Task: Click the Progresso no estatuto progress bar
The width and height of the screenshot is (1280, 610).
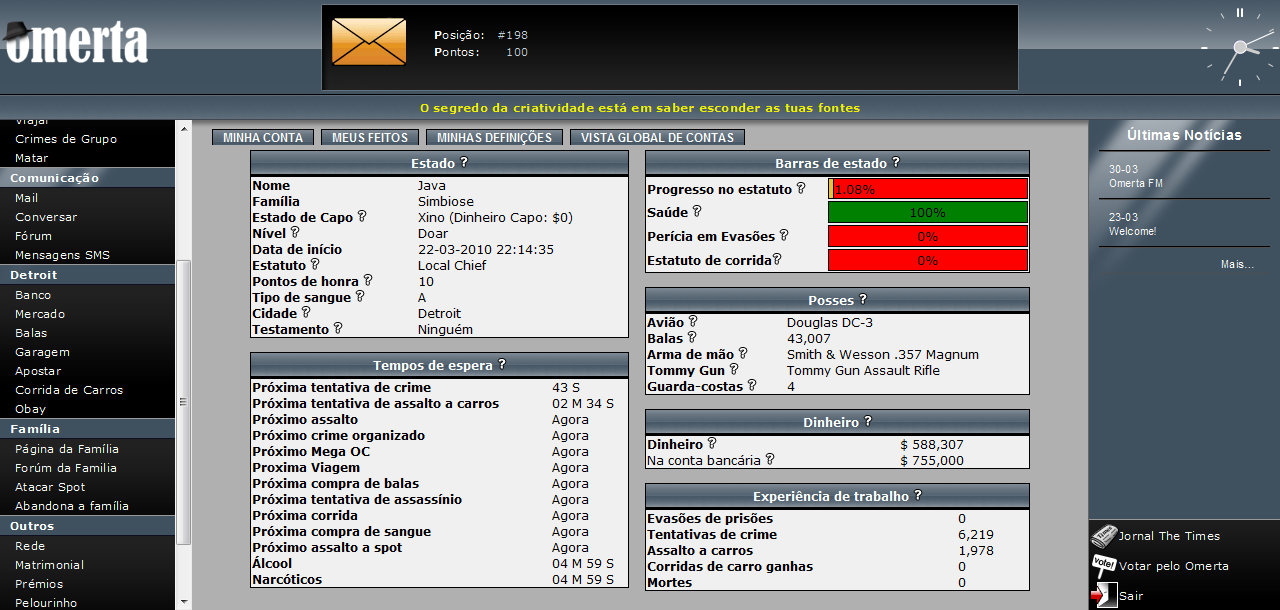Action: tap(928, 189)
